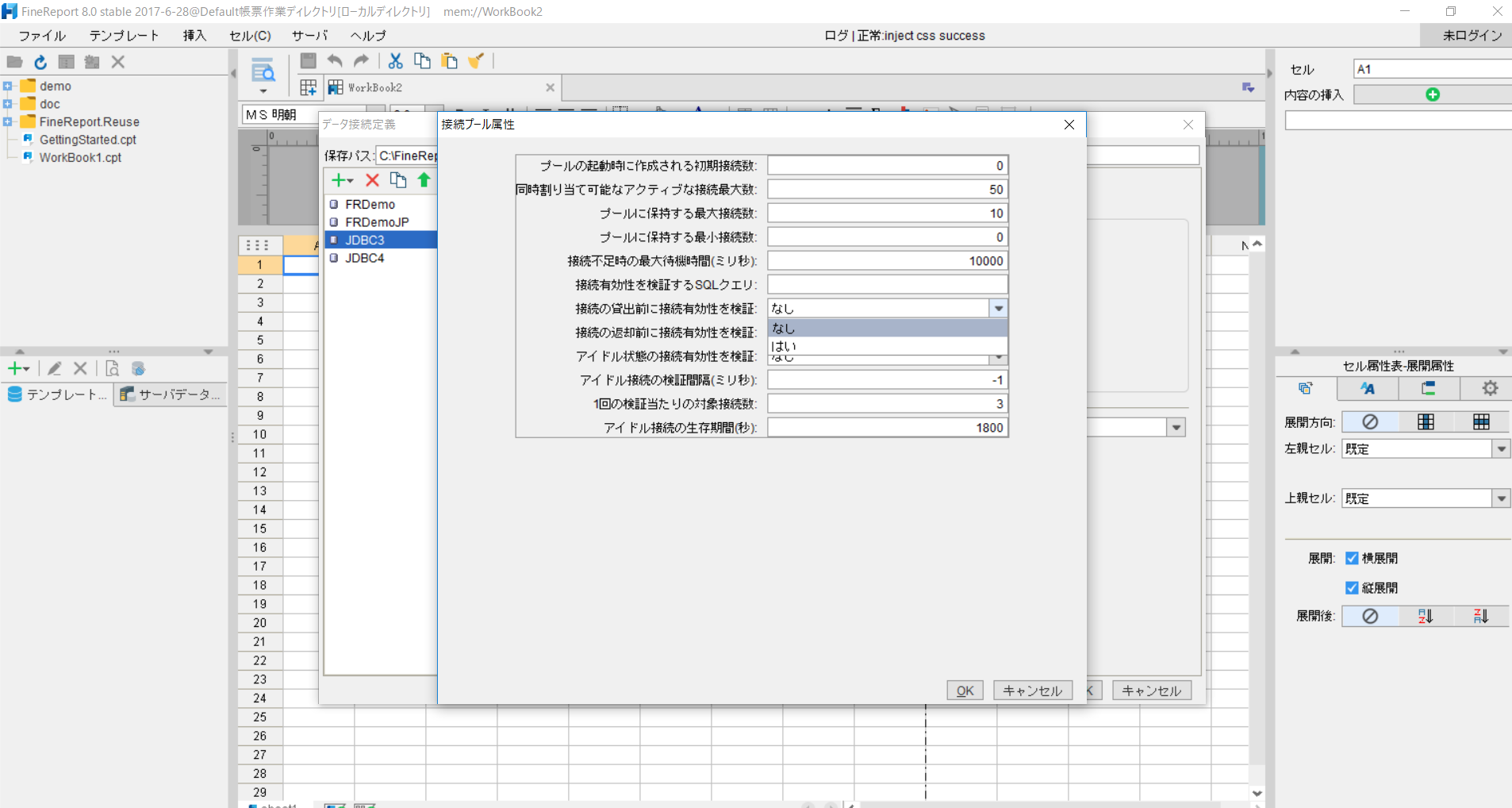1512x808 pixels.
Task: Click green plus in dataset panel
Action: 18,368
